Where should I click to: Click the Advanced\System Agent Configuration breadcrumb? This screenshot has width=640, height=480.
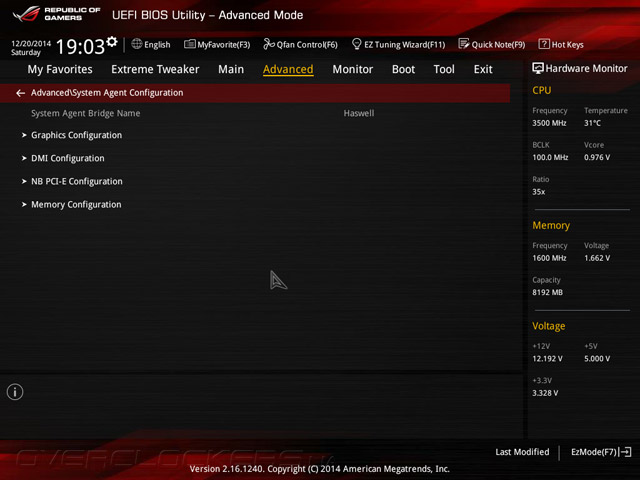click(107, 93)
